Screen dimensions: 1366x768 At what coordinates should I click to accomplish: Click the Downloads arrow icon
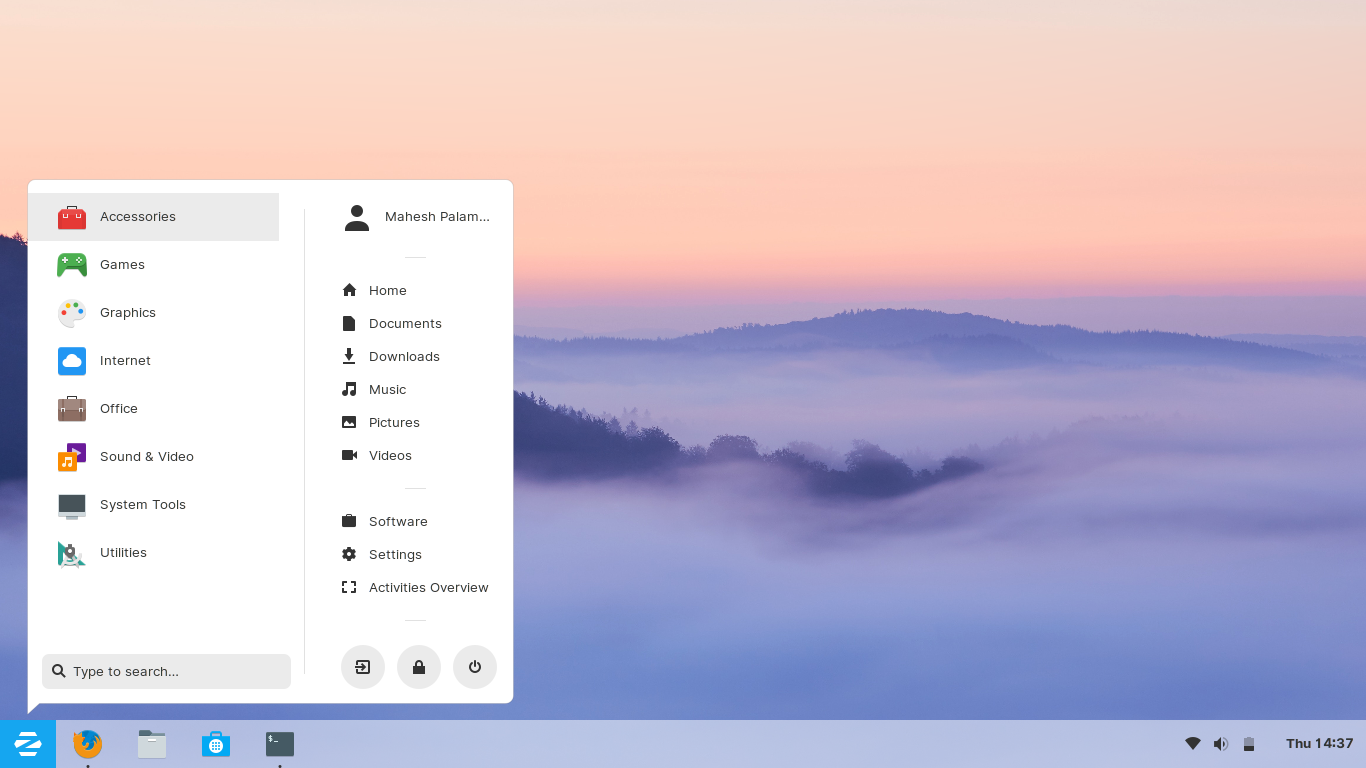(349, 356)
